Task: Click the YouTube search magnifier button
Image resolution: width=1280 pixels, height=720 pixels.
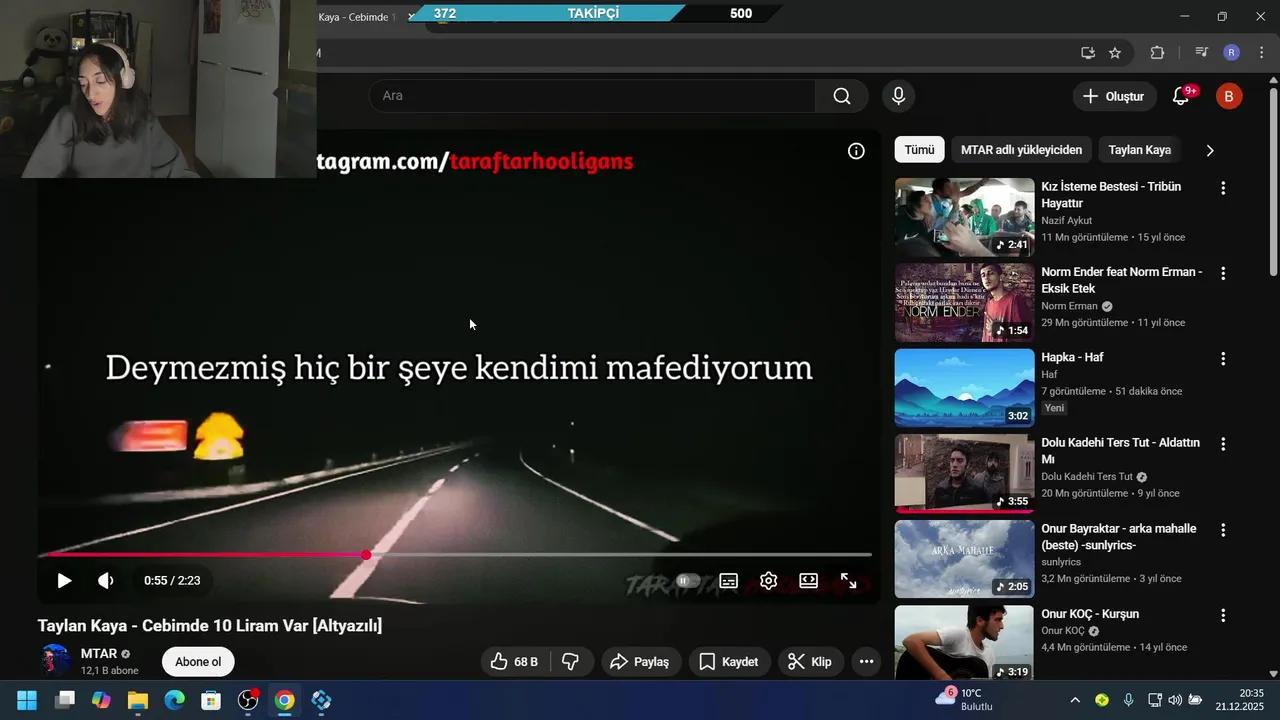Action: tap(842, 96)
